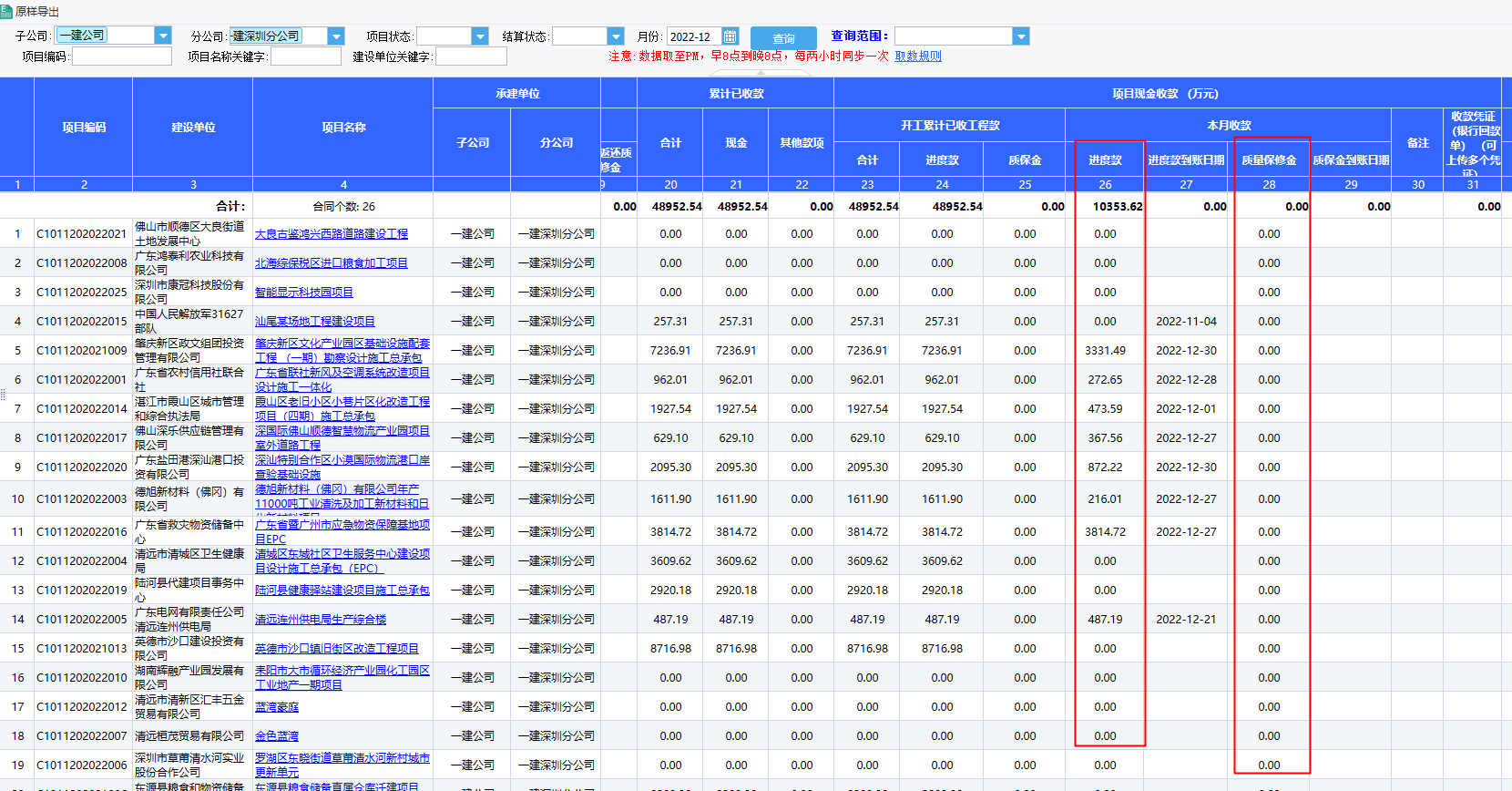The height and width of the screenshot is (791, 1512).
Task: Select cell C1011202022021 project code
Action: pyautogui.click(x=82, y=234)
